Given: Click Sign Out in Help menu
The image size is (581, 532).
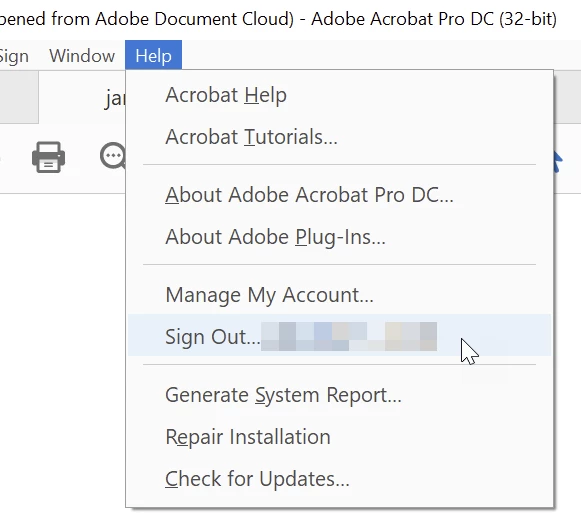Looking at the screenshot, I should (339, 335).
